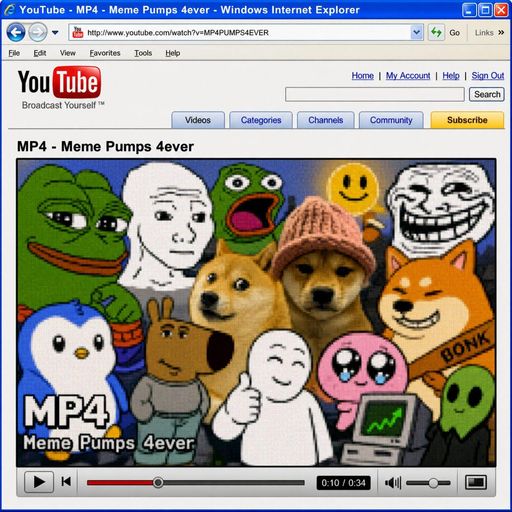
Task: Maximize the Internet Explorer window
Action: pyautogui.click(x=485, y=10)
